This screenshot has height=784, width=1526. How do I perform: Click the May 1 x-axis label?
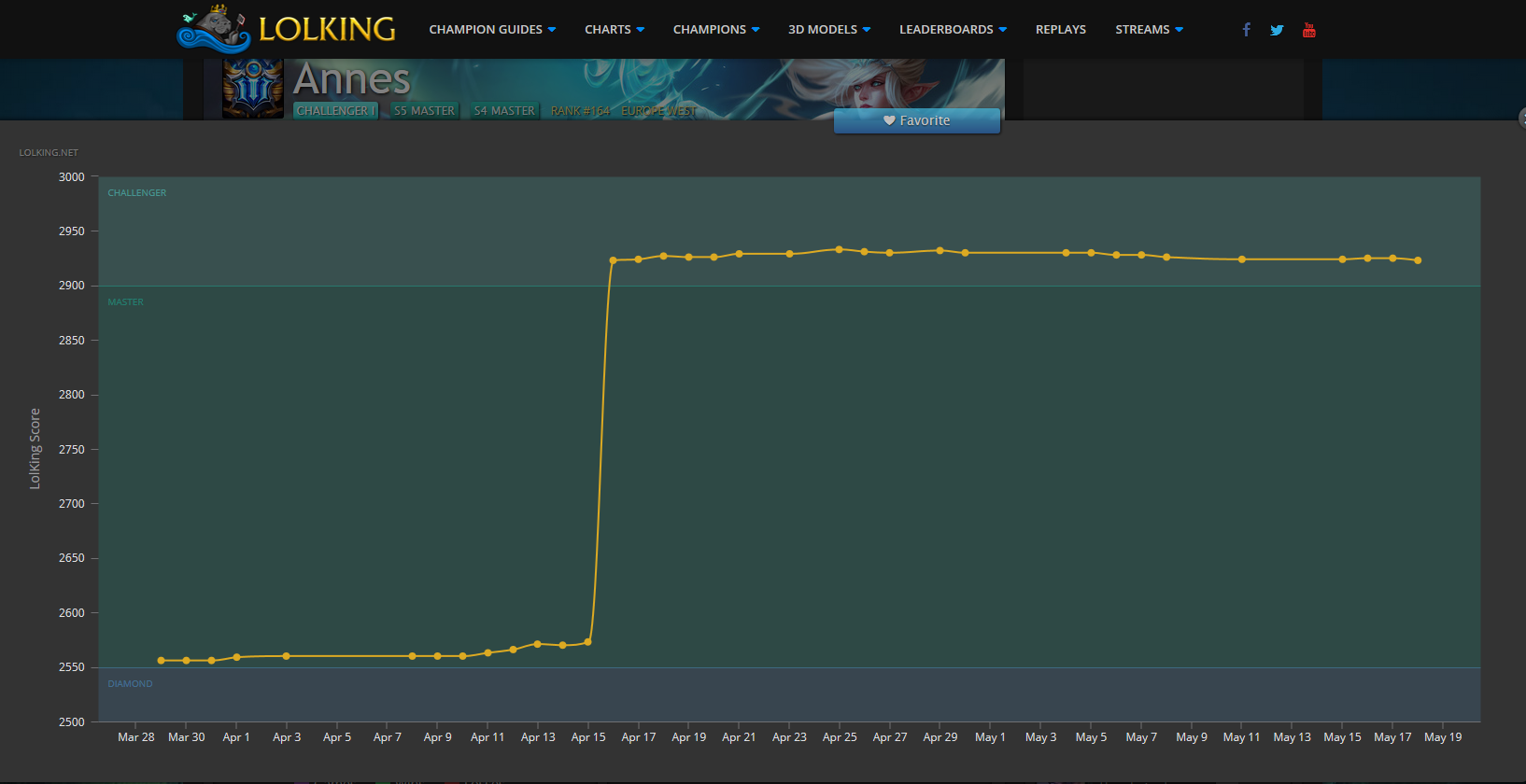tap(990, 737)
